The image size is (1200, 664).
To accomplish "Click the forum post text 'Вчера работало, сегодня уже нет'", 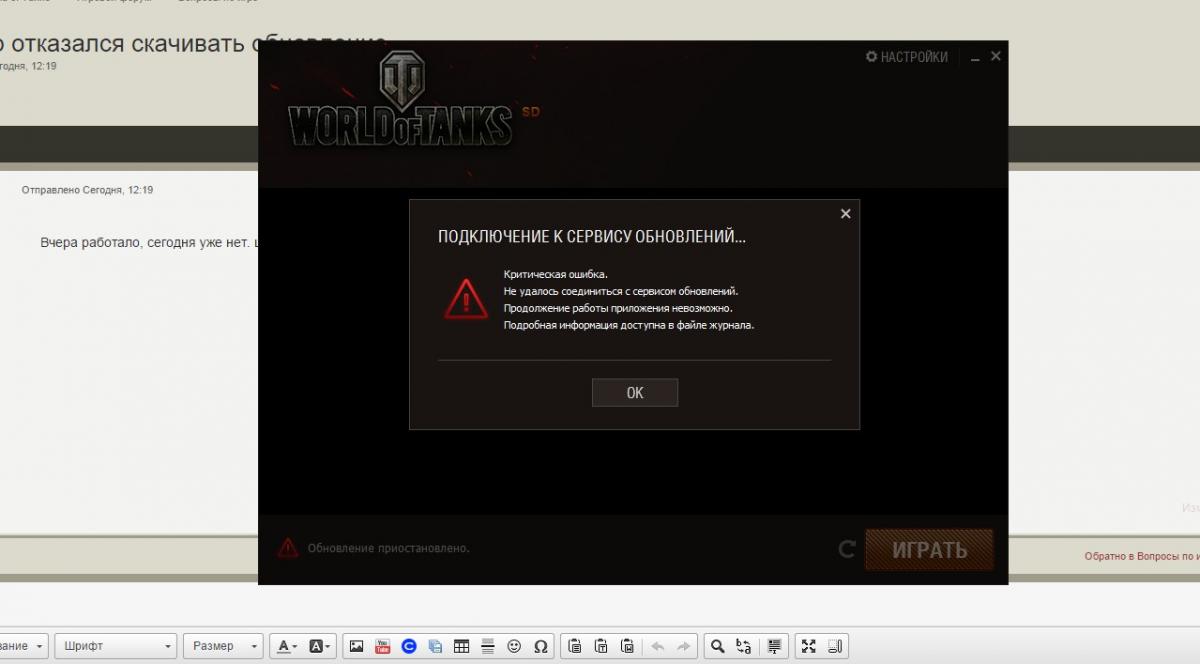I will click(146, 242).
